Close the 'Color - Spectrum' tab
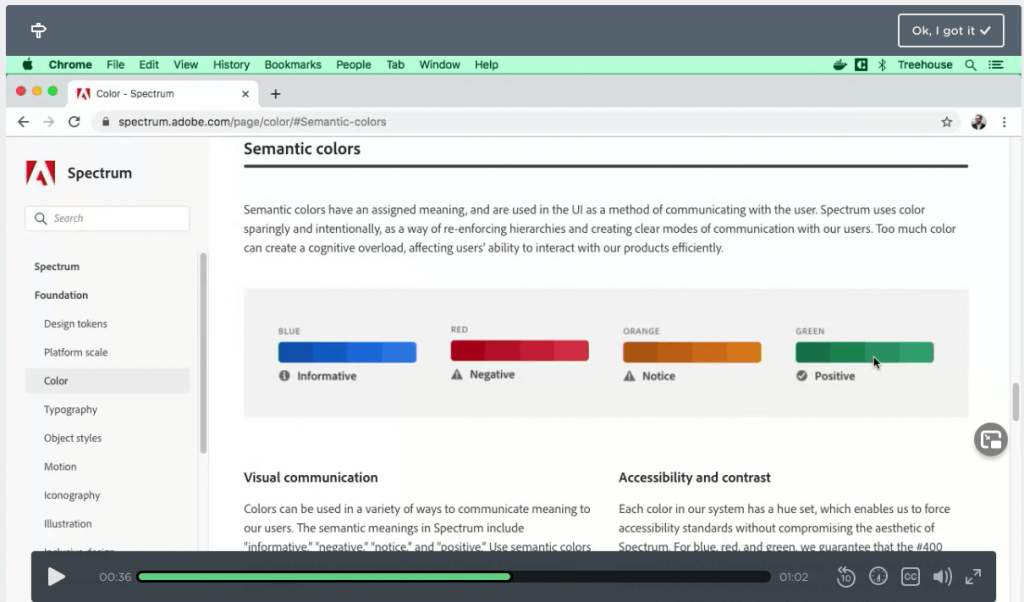The height and width of the screenshot is (602, 1024). pos(246,94)
